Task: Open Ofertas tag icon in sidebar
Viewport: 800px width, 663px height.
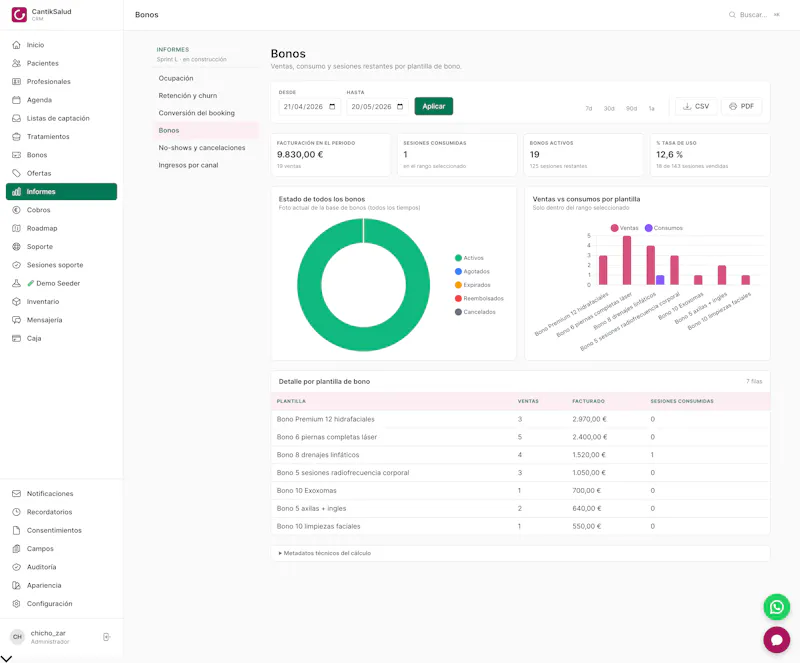Action: 16,173
